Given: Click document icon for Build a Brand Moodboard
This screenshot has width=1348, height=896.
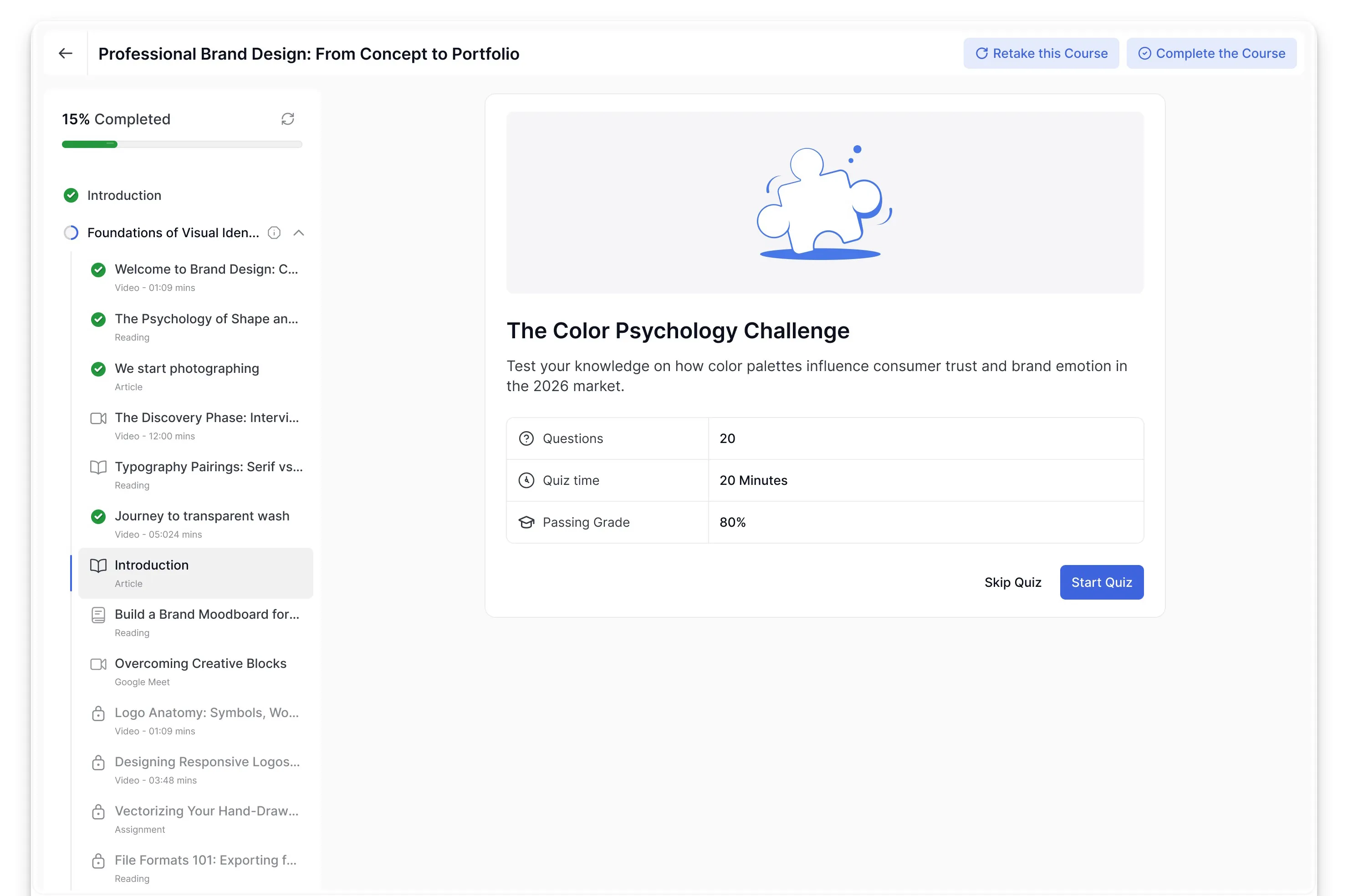Looking at the screenshot, I should coord(98,615).
